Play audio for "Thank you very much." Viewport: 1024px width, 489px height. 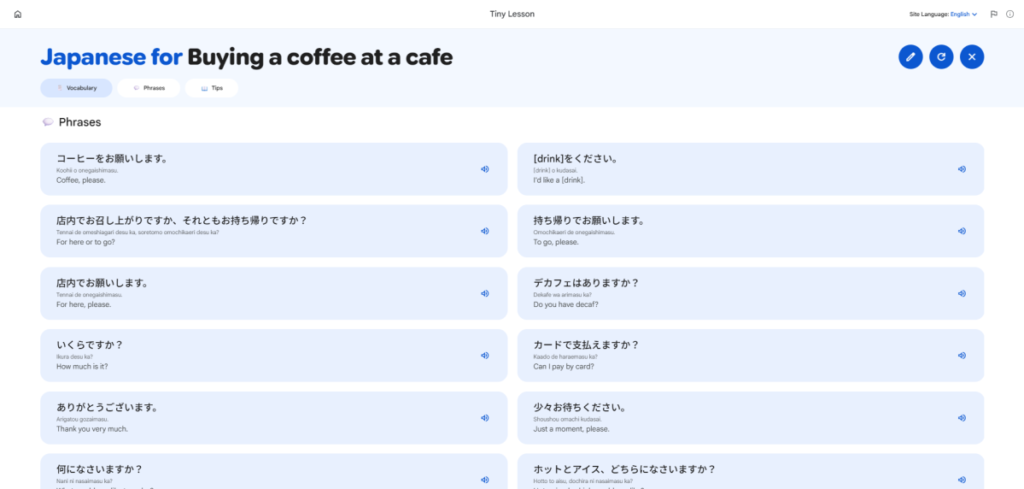tap(485, 417)
